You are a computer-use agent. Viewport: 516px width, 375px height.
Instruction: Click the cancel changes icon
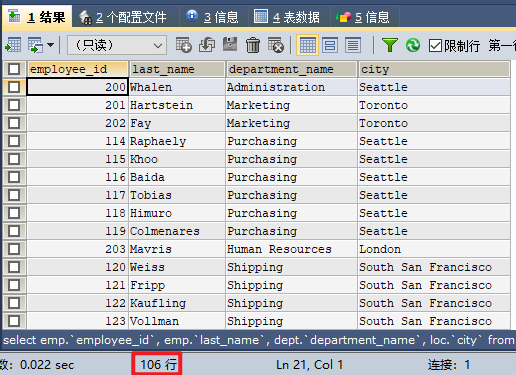[276, 45]
